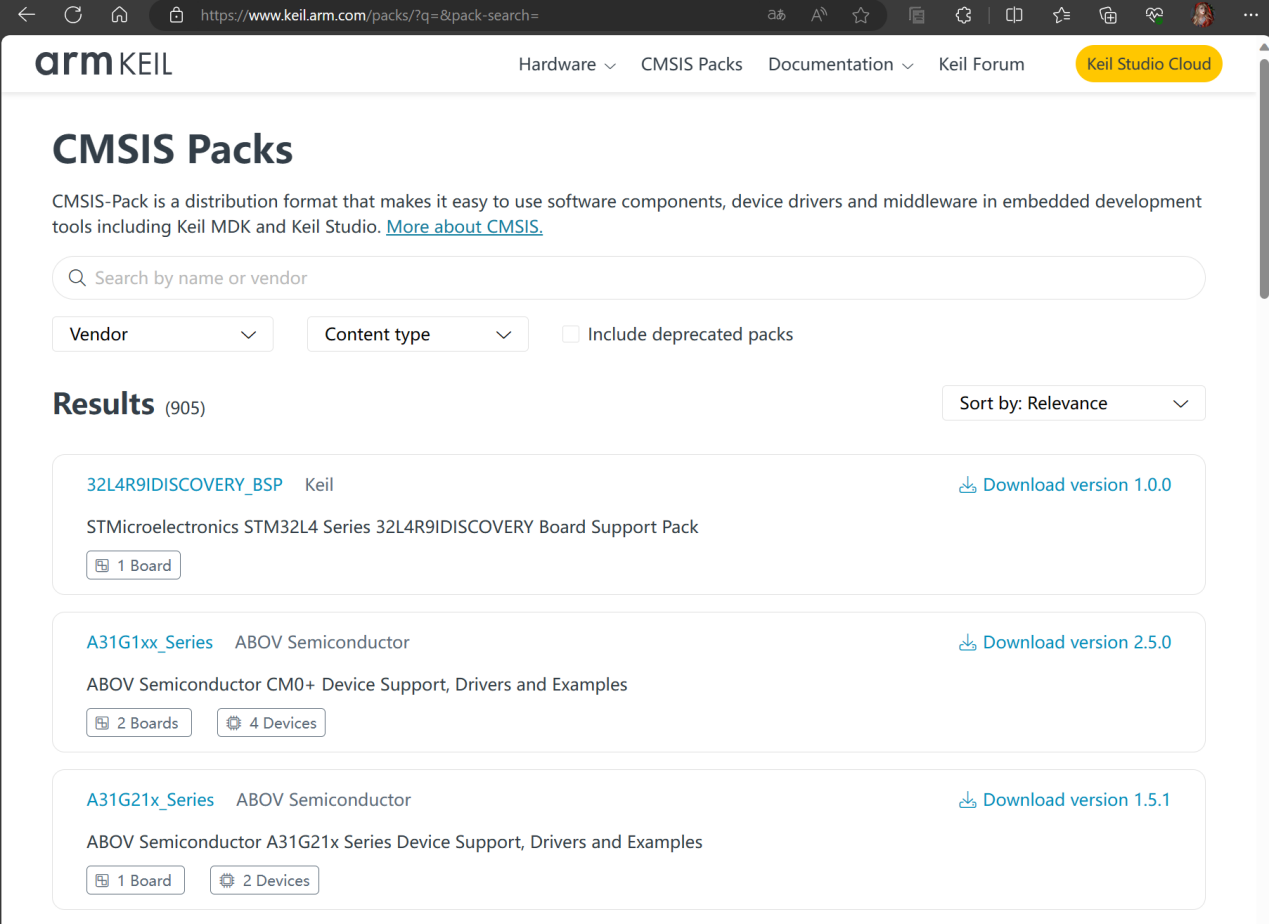The height and width of the screenshot is (924, 1269).
Task: Click download icon for 32L4R9IDISCOVERY_BSP
Action: click(x=967, y=485)
